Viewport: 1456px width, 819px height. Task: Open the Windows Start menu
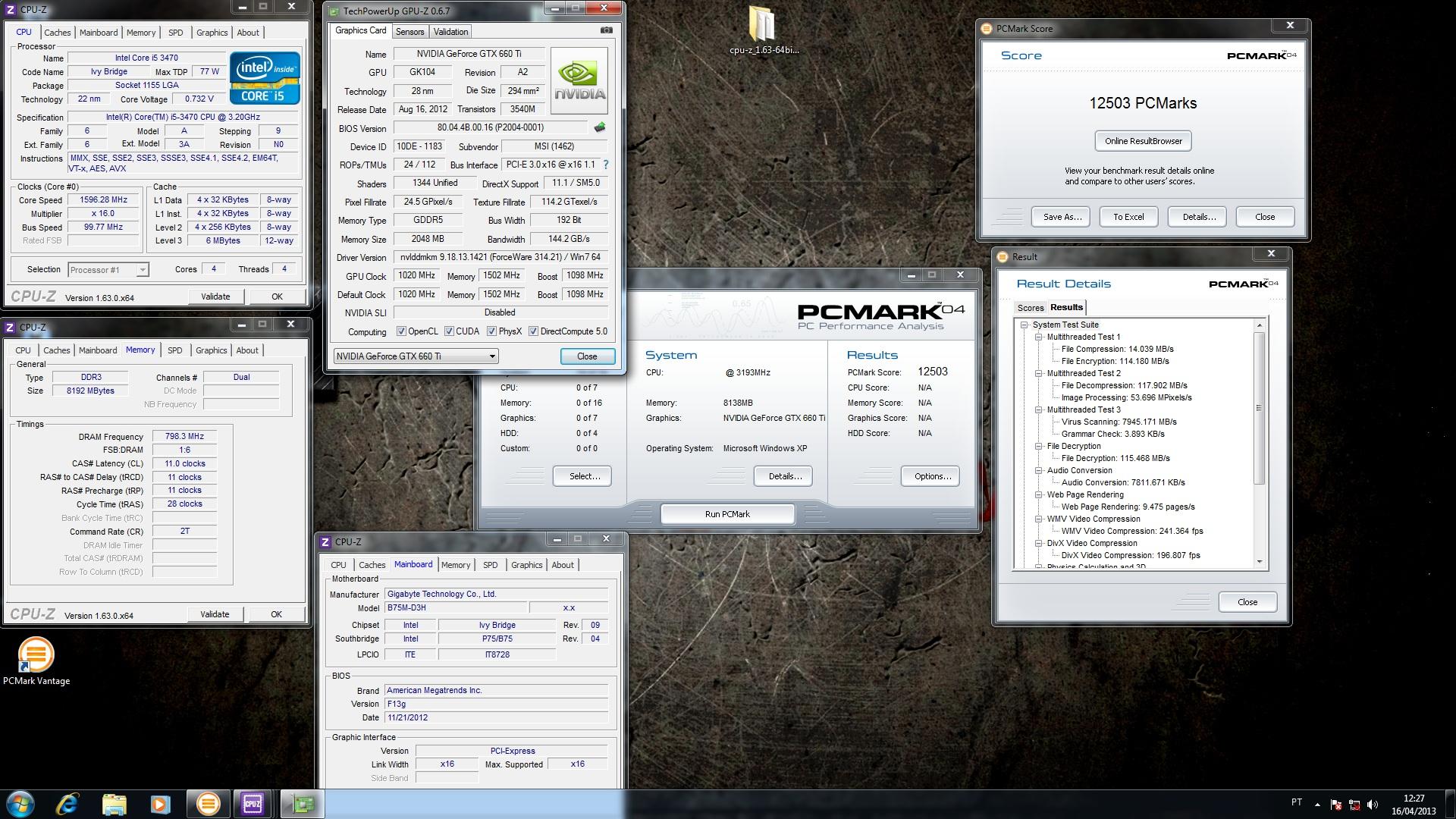(20, 804)
